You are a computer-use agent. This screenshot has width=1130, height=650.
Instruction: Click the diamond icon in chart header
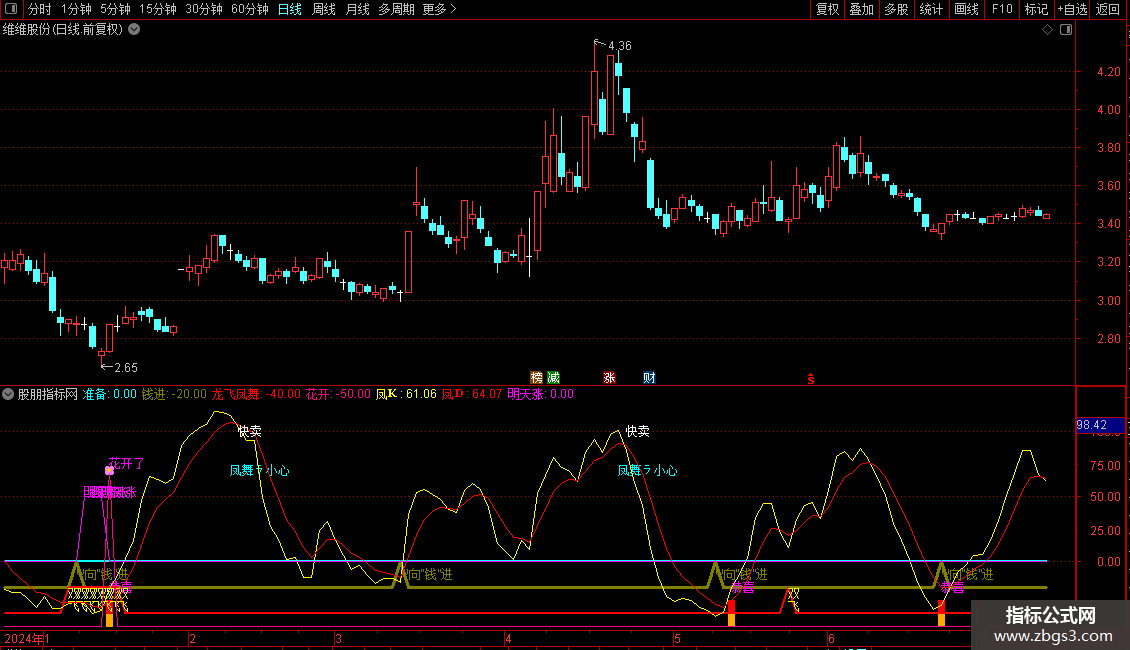[1047, 30]
